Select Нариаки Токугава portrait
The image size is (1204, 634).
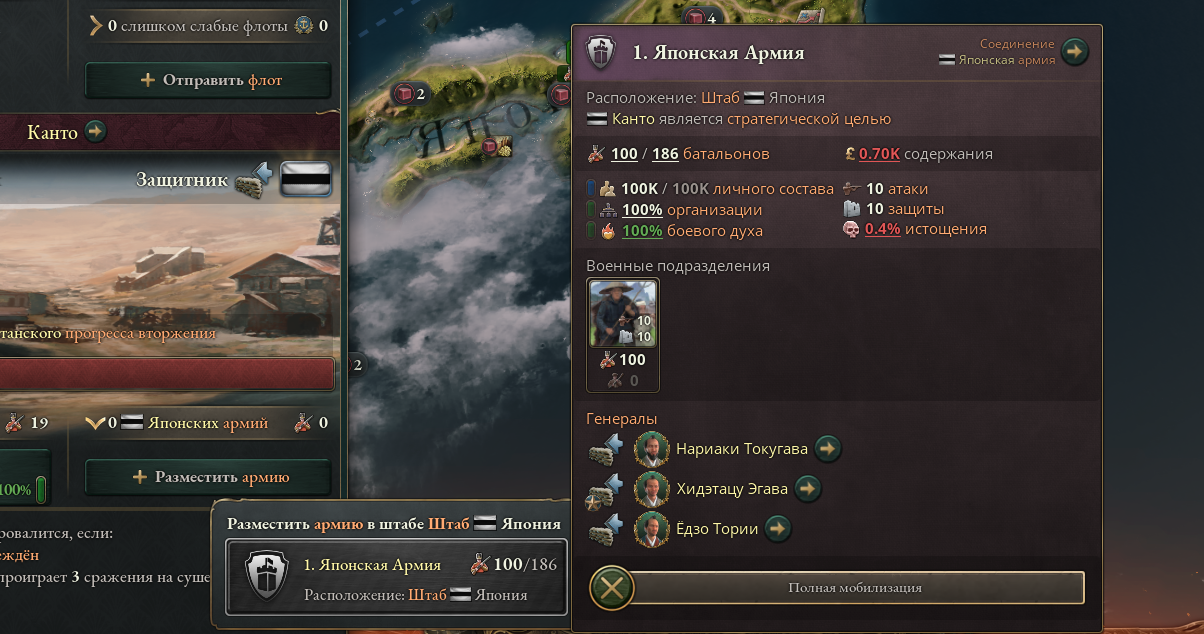tap(652, 450)
